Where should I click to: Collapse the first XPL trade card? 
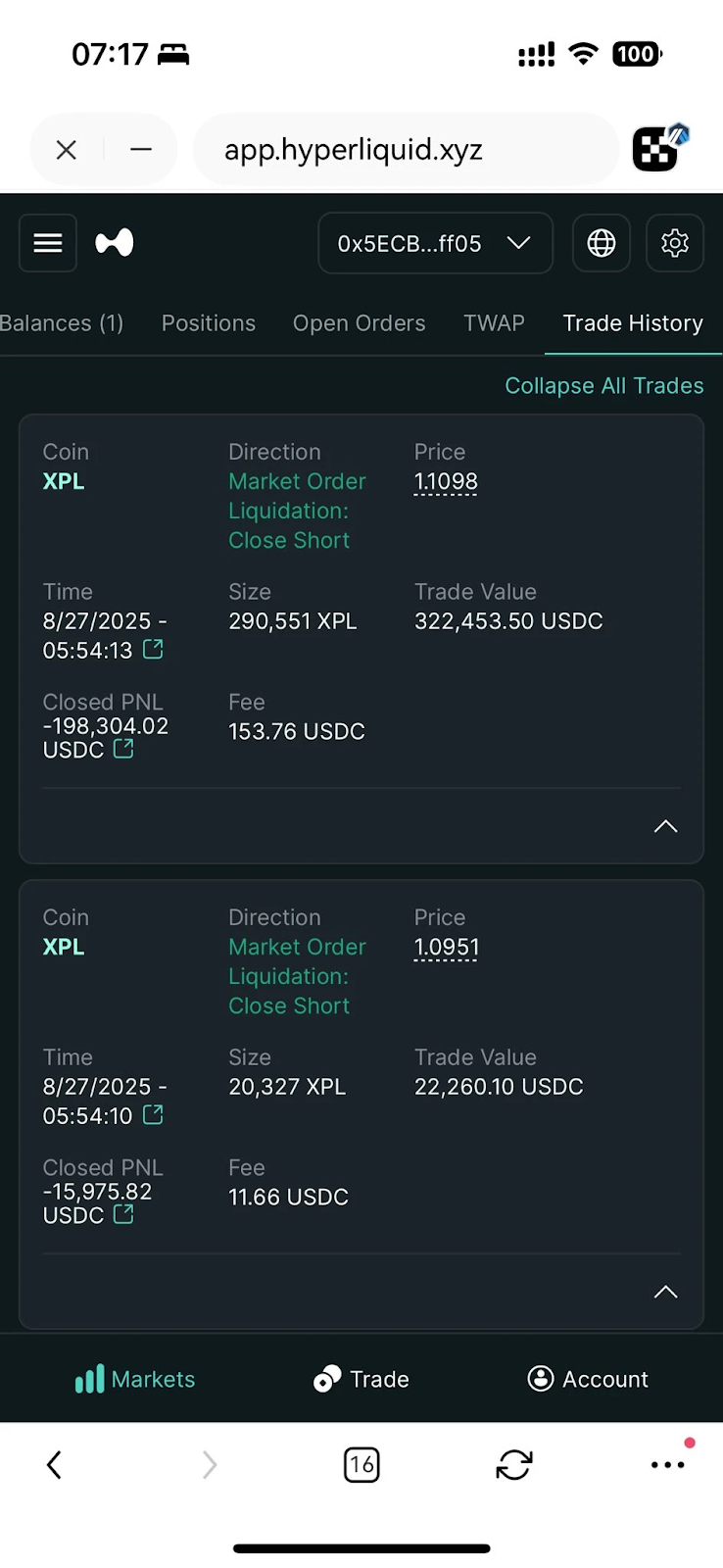pos(665,826)
